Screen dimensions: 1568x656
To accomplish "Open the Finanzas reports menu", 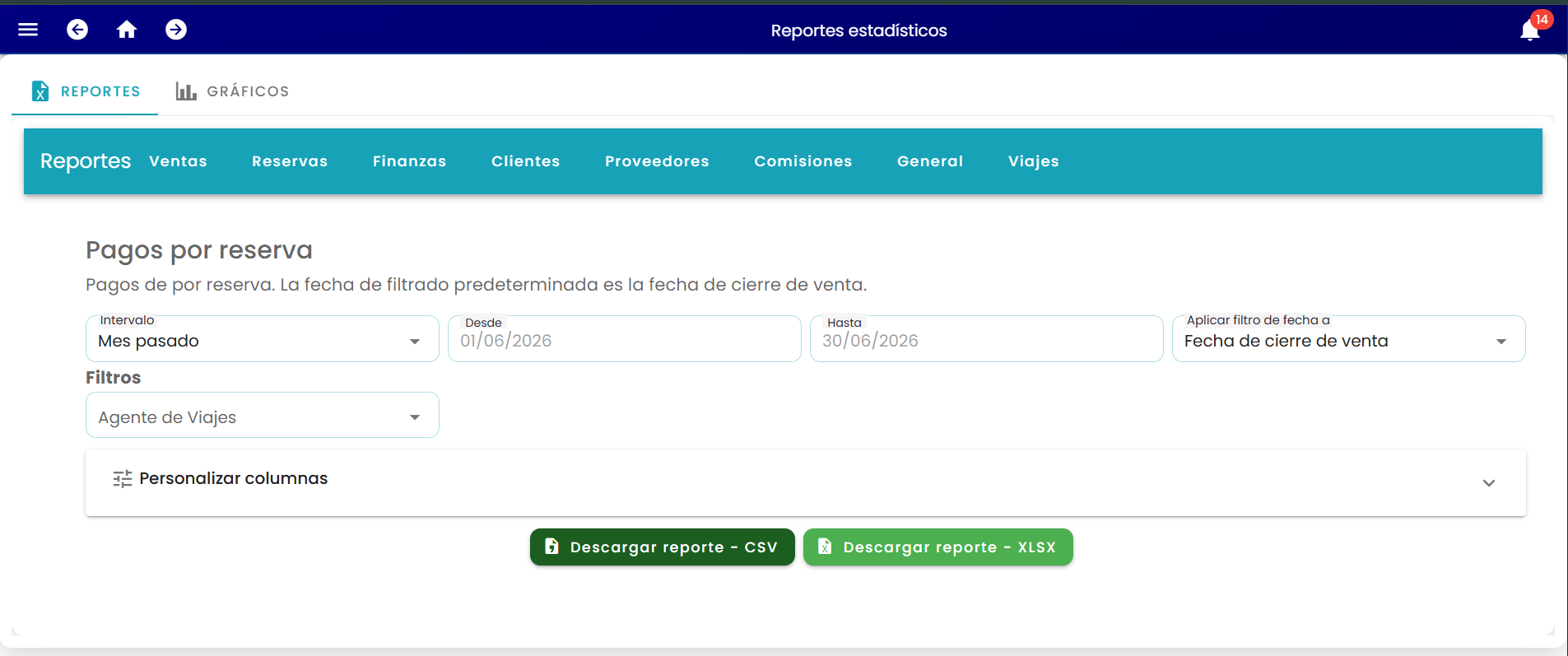I will pos(409,161).
